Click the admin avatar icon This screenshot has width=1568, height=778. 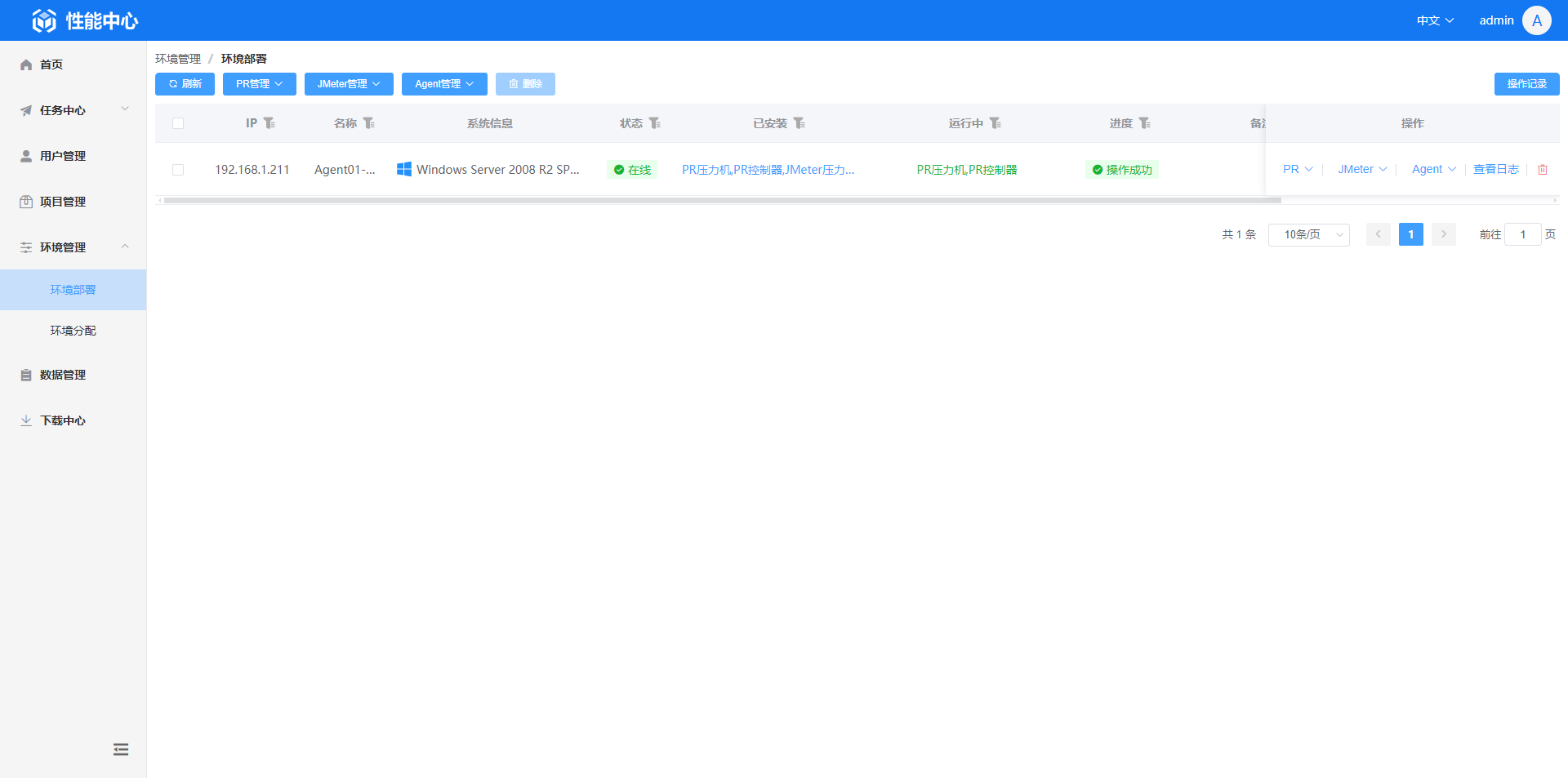[1536, 20]
